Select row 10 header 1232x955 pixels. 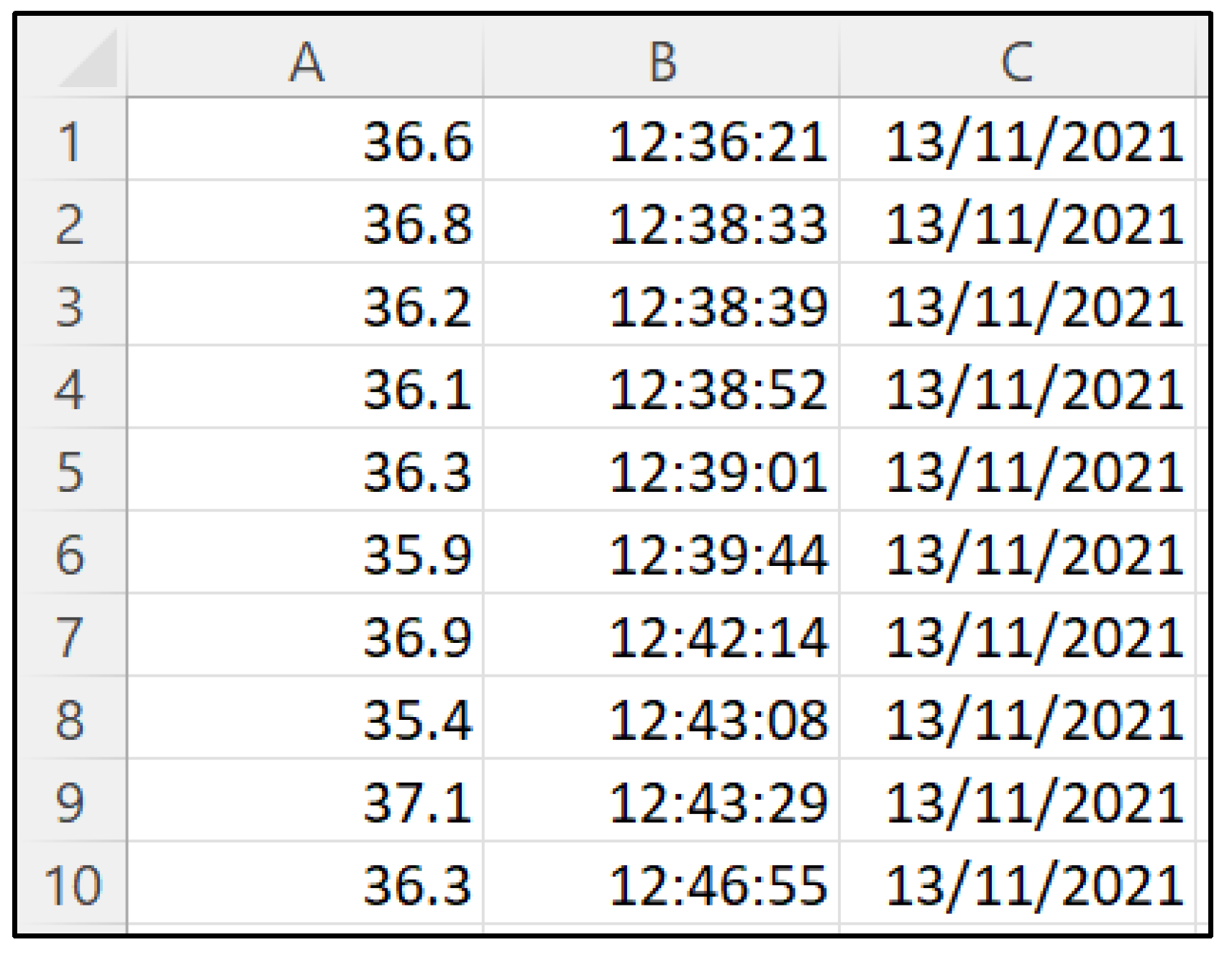73,885
